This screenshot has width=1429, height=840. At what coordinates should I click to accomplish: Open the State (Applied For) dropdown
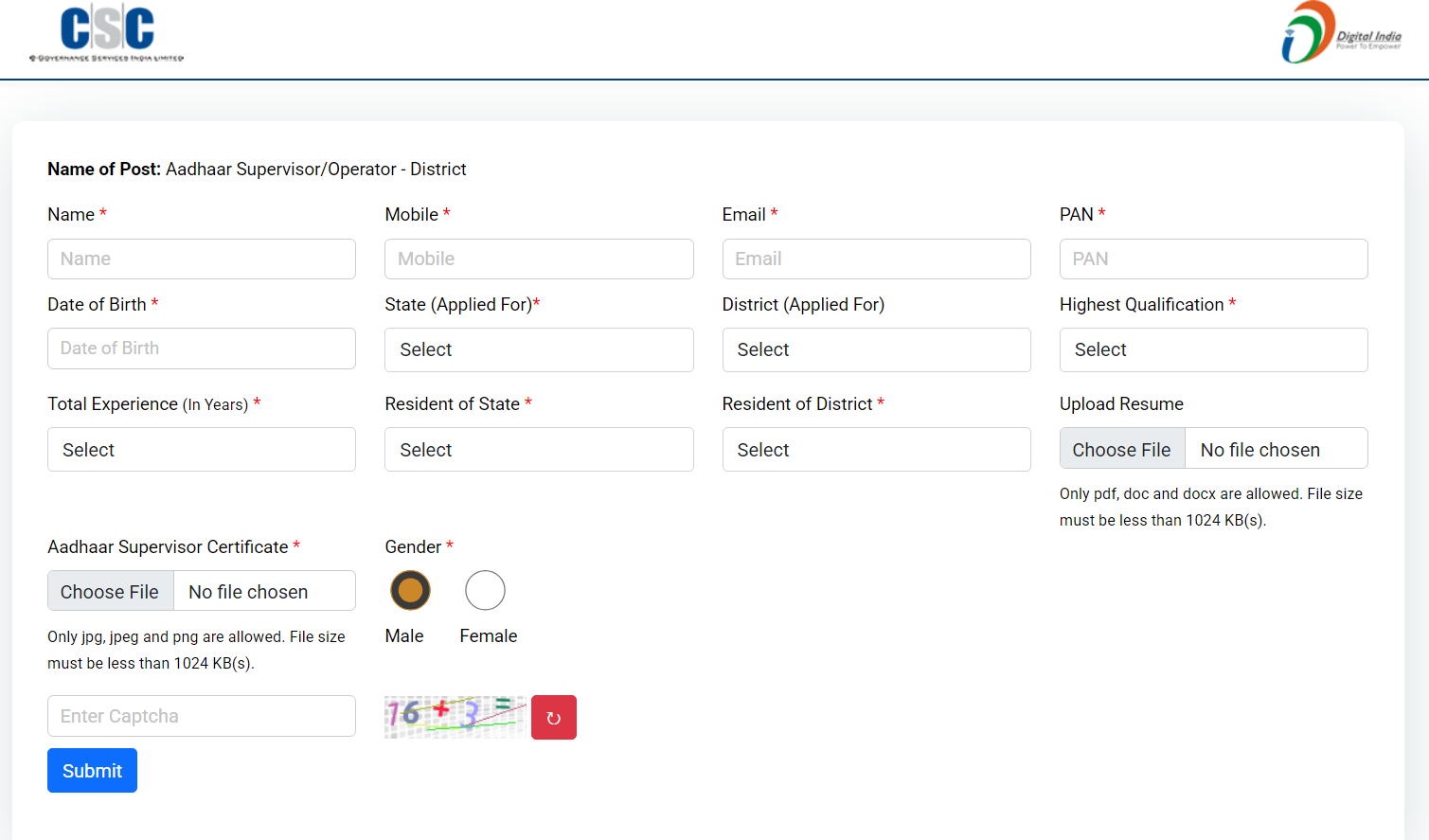point(539,350)
